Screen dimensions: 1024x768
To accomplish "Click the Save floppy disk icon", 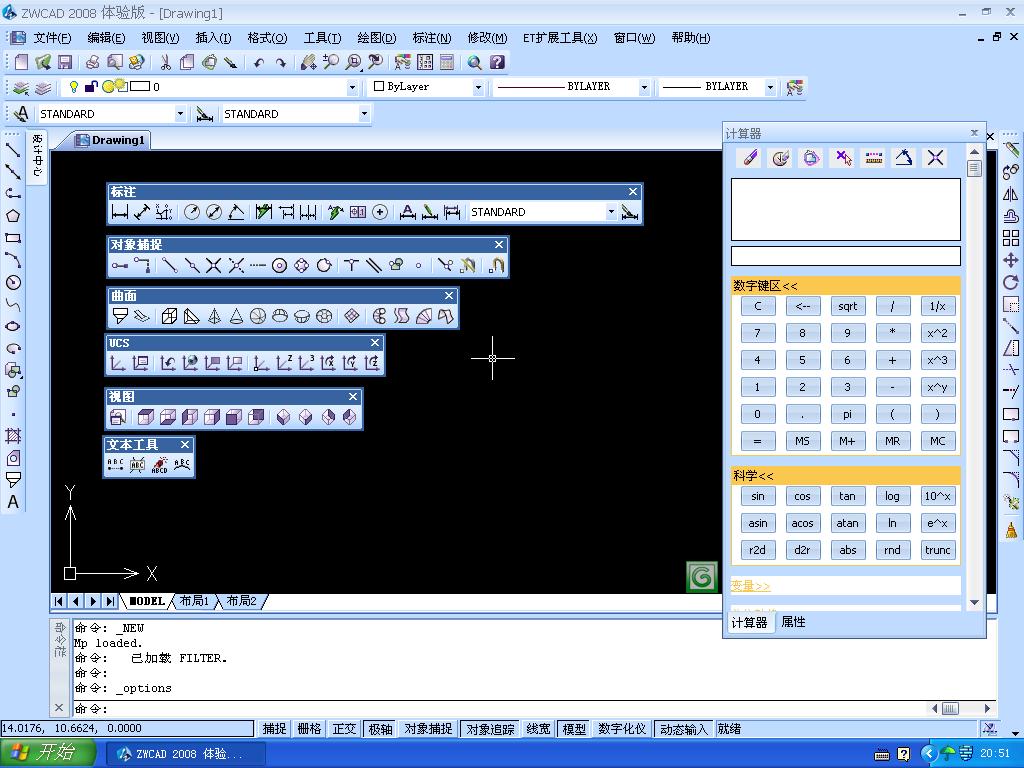I will pos(65,62).
